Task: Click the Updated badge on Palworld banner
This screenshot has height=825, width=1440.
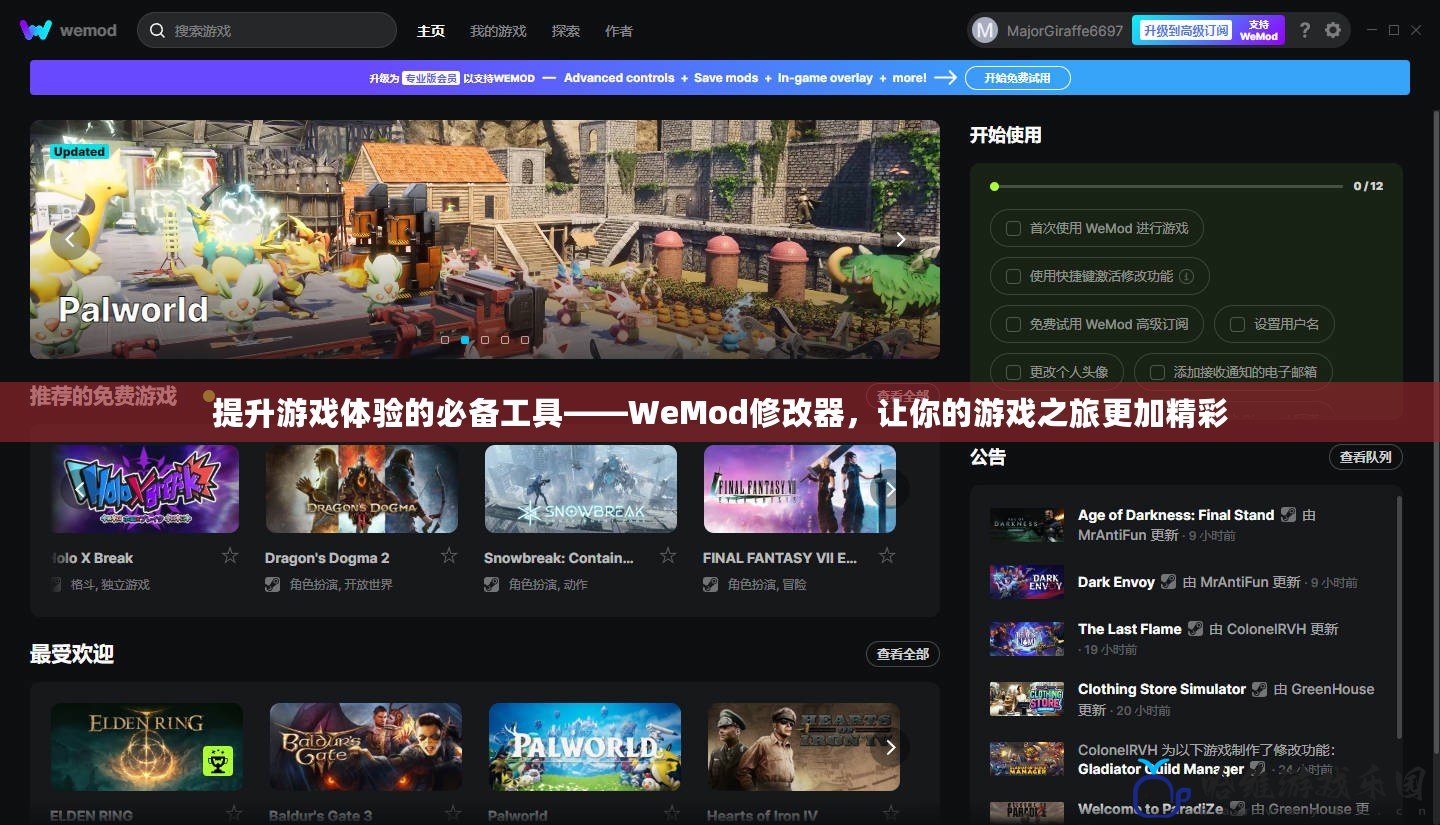Action: [79, 152]
